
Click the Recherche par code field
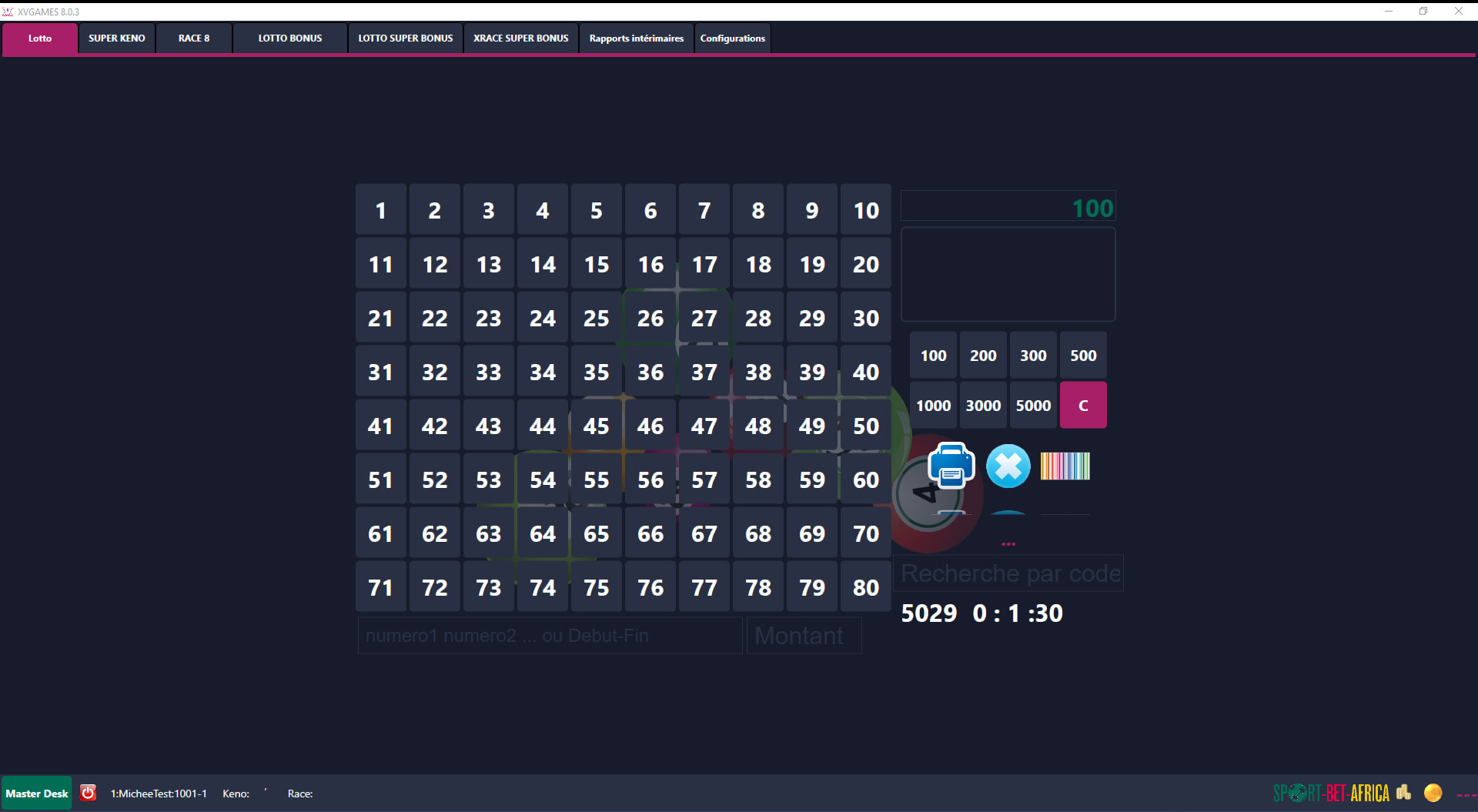tap(1008, 573)
